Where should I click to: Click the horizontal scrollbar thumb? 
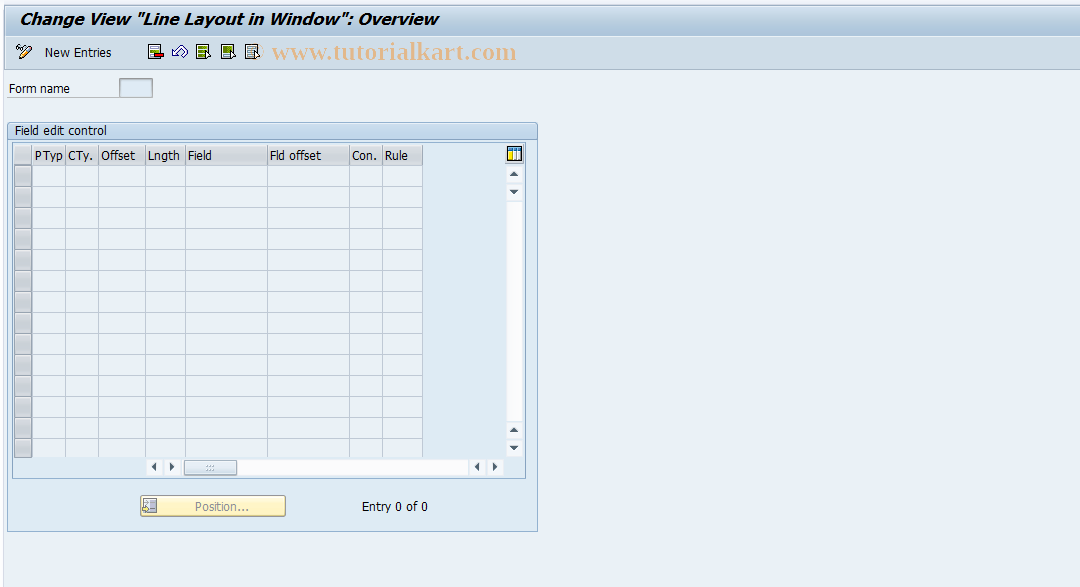(x=210, y=467)
